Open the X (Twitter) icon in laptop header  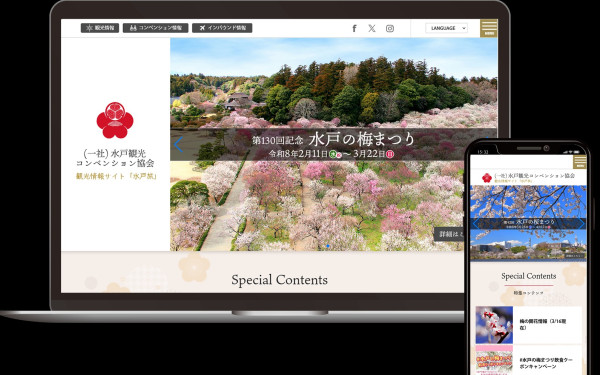tap(372, 28)
